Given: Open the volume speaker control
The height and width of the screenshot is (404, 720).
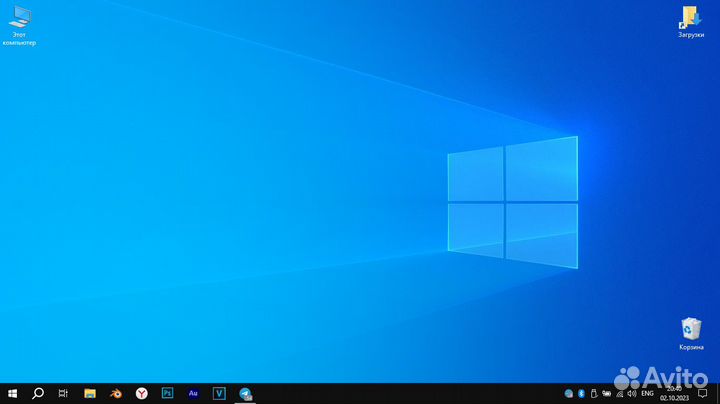Looking at the screenshot, I should coord(631,394).
